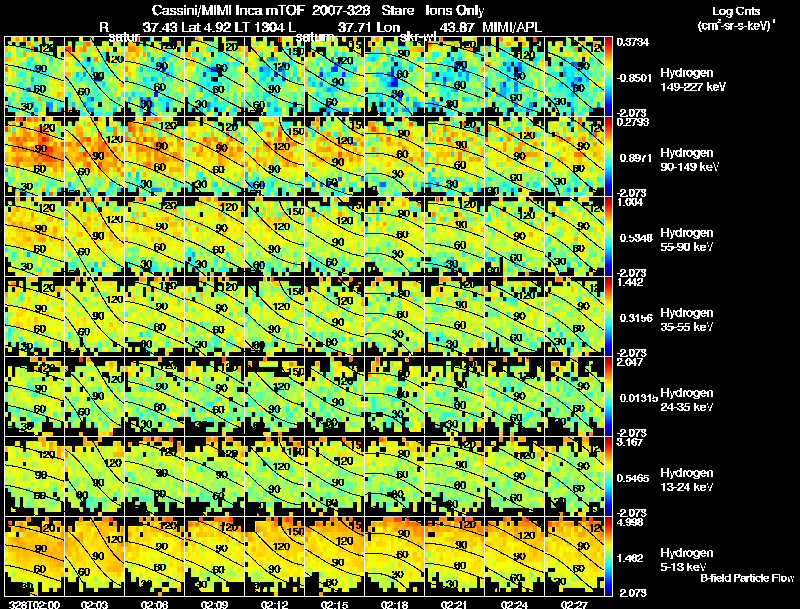Image resolution: width=800 pixels, height=609 pixels.
Task: Click the '328T02:00' time axis label
Action: pos(34,604)
